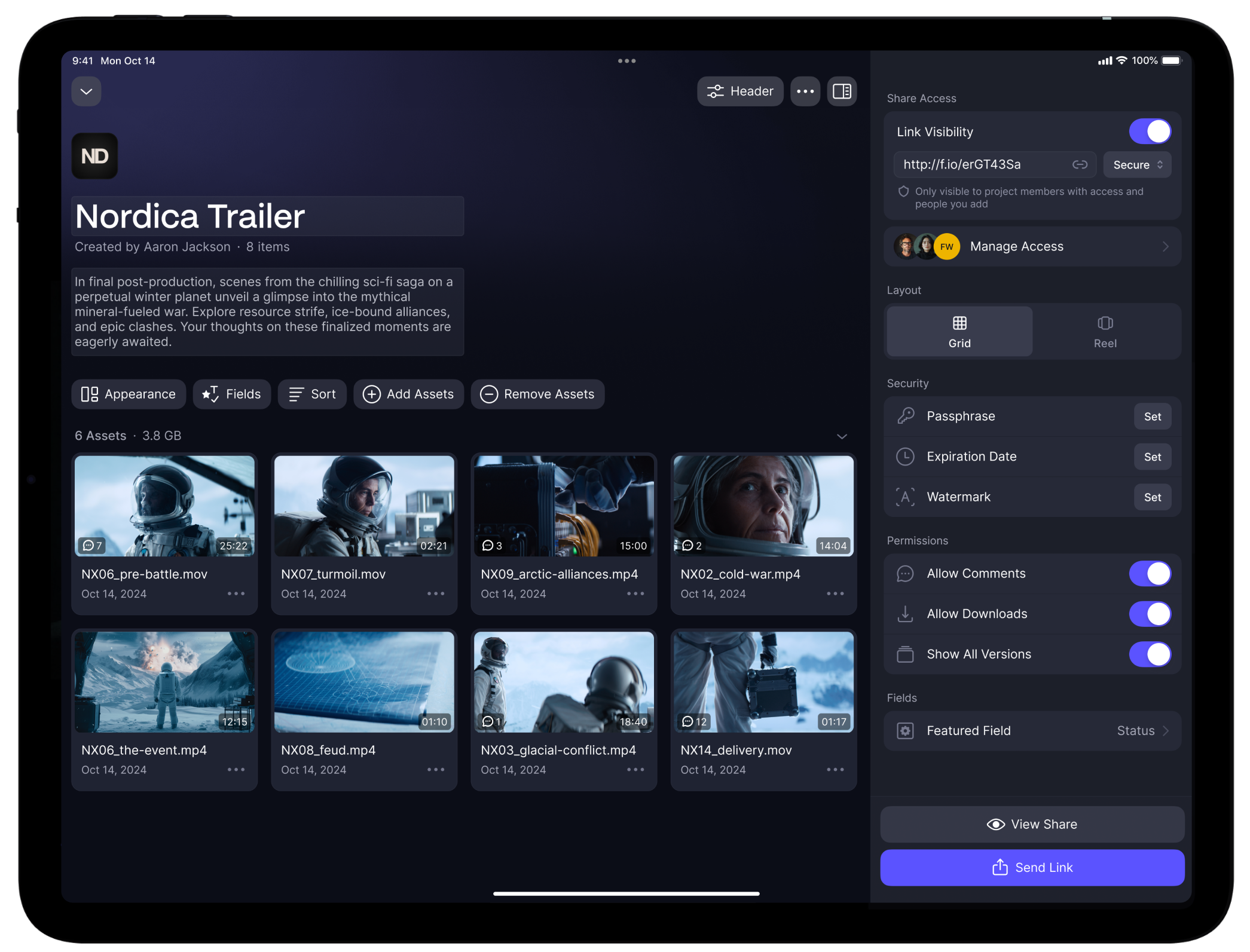Click the Nordica Trailer title field
This screenshot has width=1250, height=952.
267,216
